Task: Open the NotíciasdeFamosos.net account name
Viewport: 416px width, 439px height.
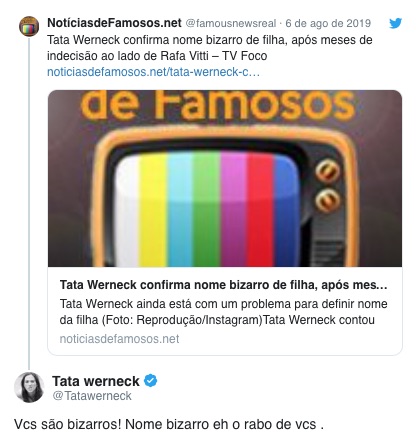Action: tap(114, 23)
